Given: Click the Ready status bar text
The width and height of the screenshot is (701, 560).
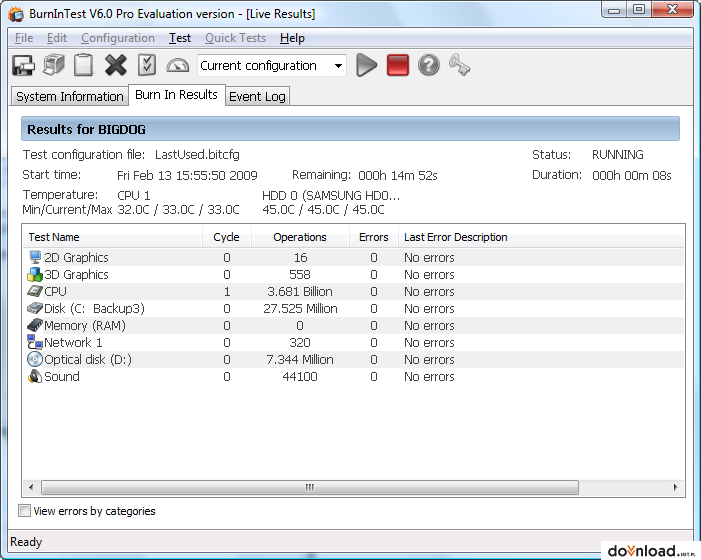Looking at the screenshot, I should (26, 542).
